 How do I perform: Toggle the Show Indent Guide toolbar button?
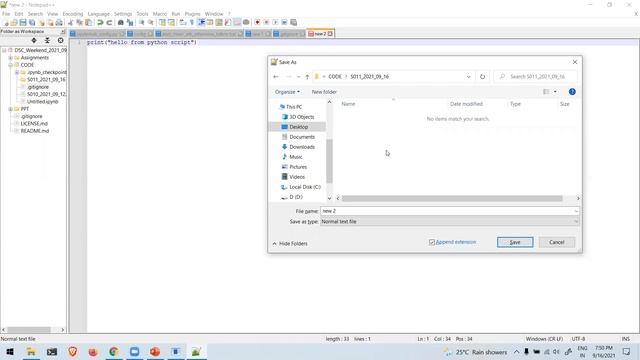(201, 22)
